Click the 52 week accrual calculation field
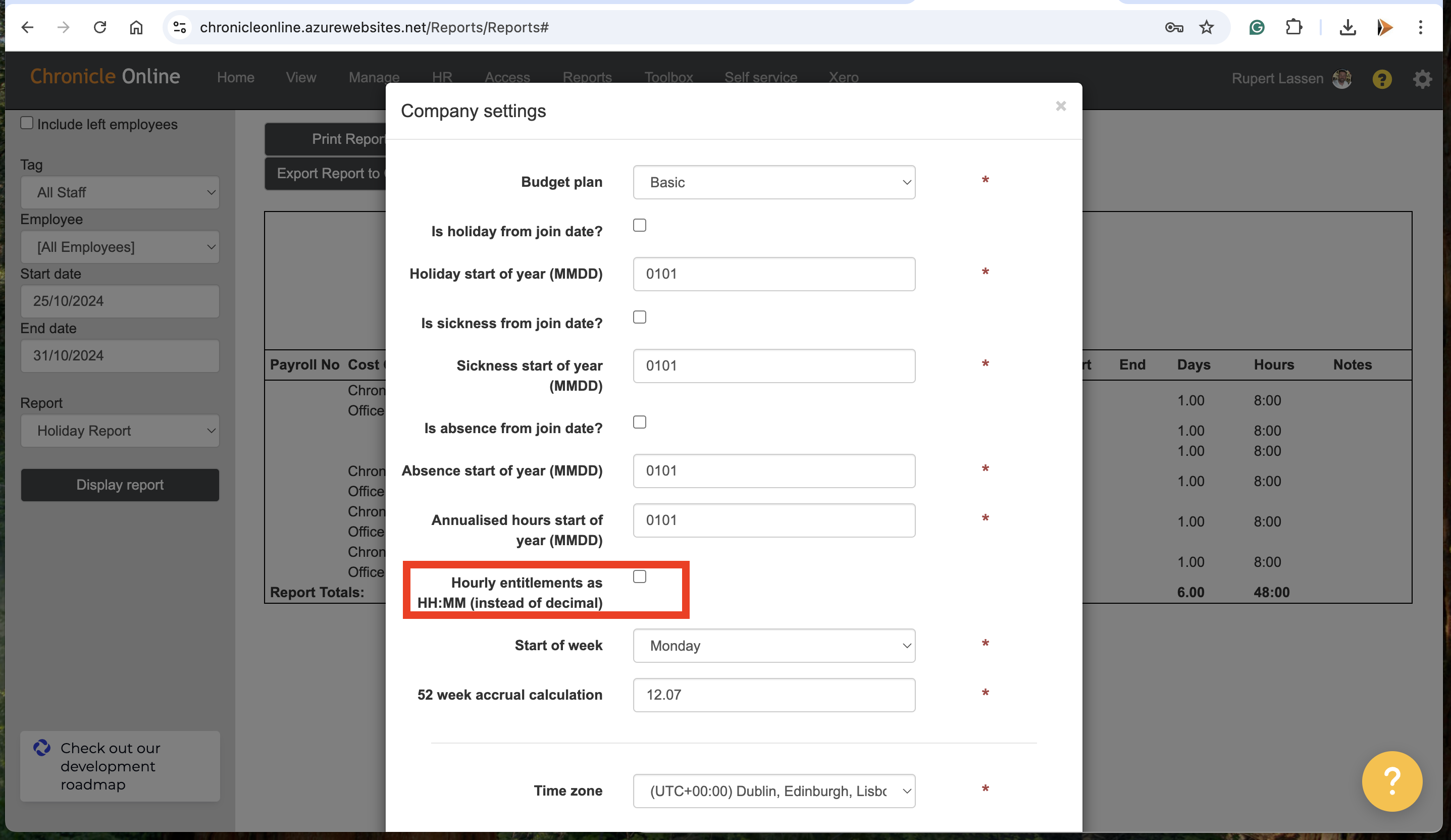This screenshot has width=1451, height=840. [774, 695]
